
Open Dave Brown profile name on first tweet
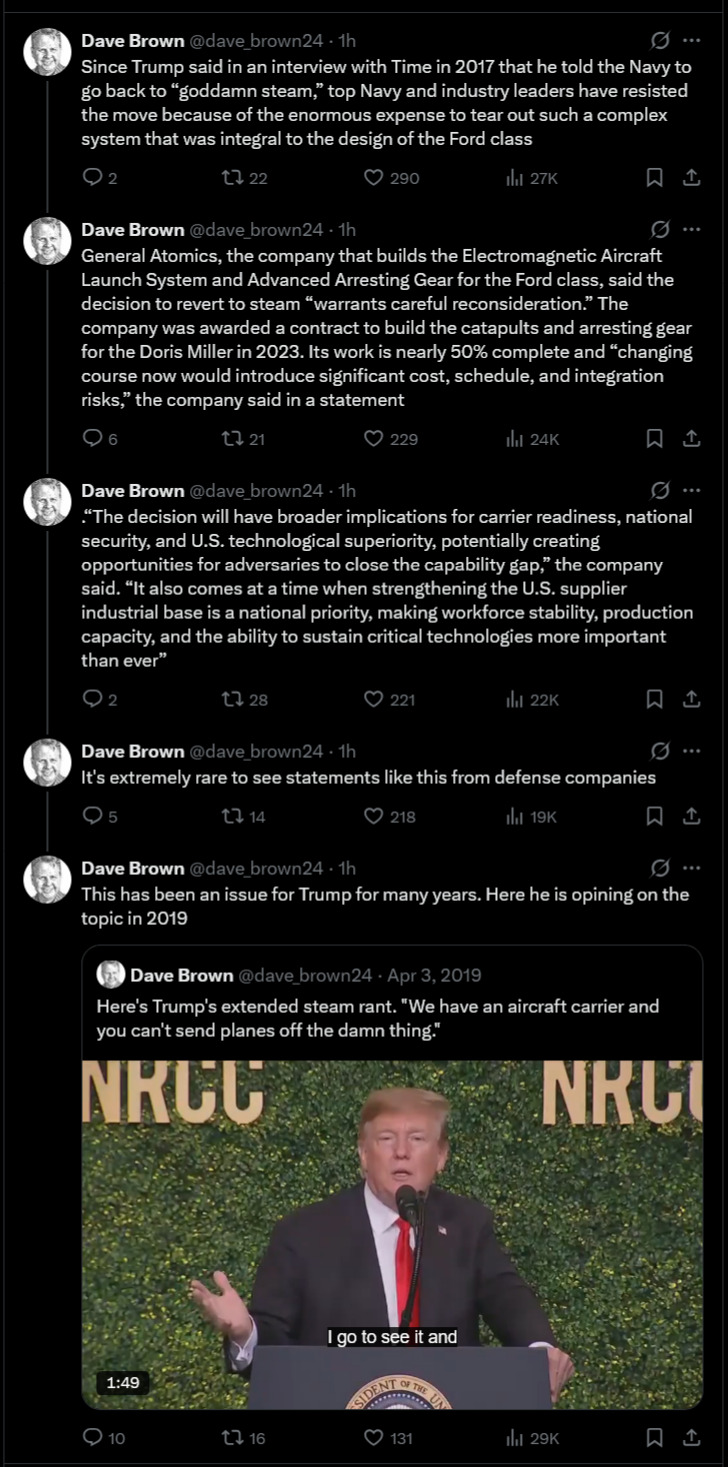coord(133,40)
